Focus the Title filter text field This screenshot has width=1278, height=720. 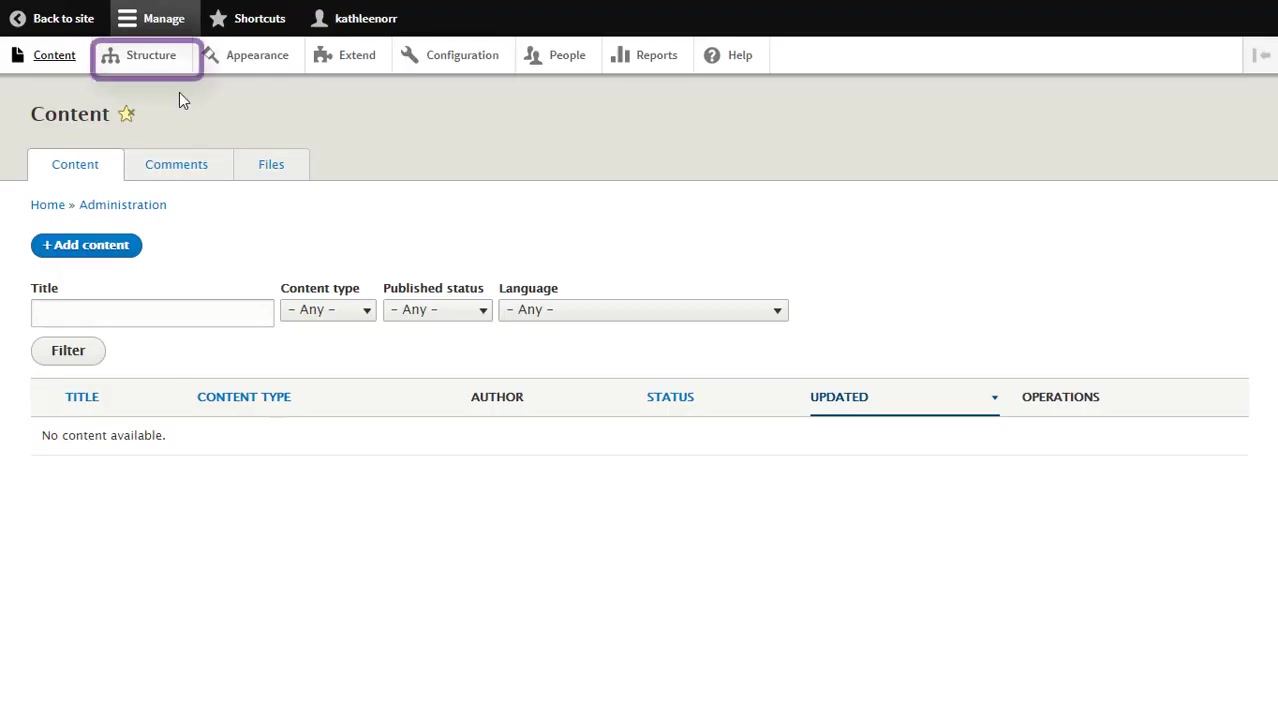pos(152,313)
